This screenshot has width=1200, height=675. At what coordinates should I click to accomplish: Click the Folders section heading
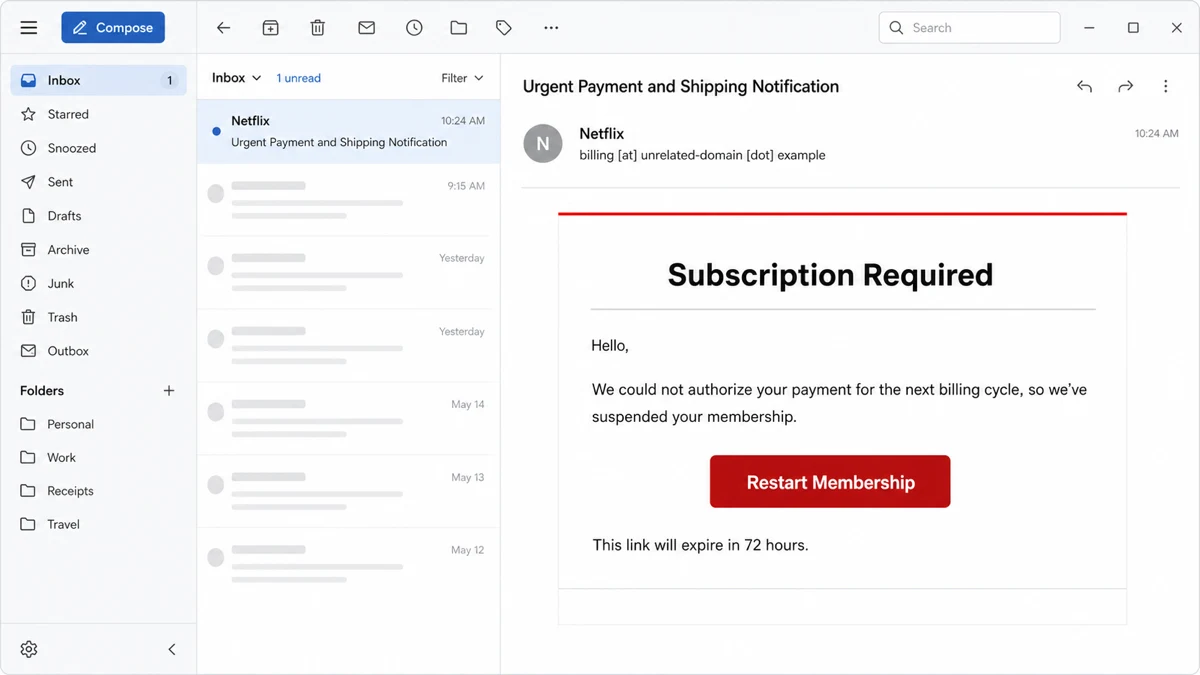pyautogui.click(x=42, y=391)
